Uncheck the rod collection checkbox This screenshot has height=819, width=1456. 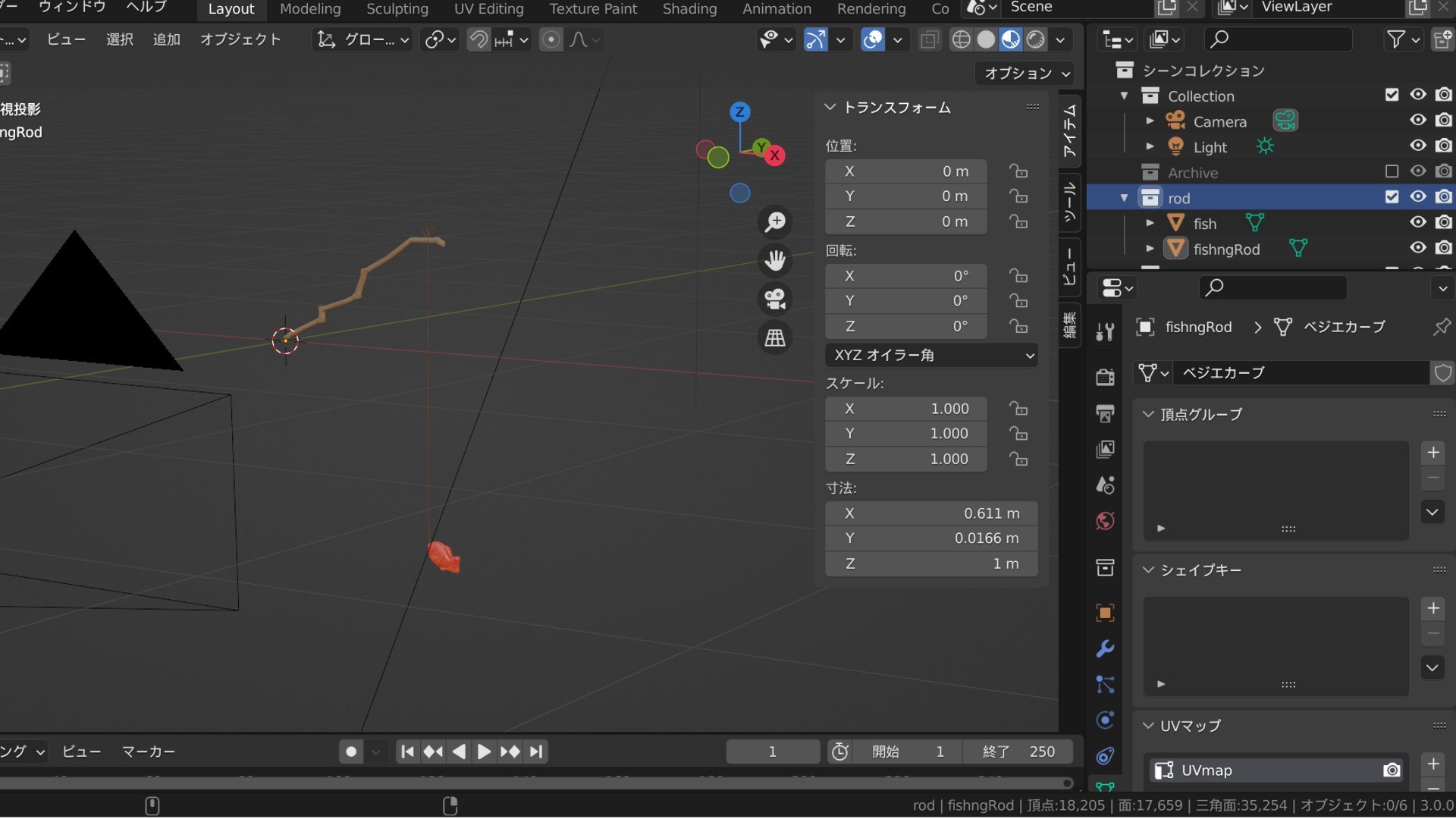[1392, 196]
